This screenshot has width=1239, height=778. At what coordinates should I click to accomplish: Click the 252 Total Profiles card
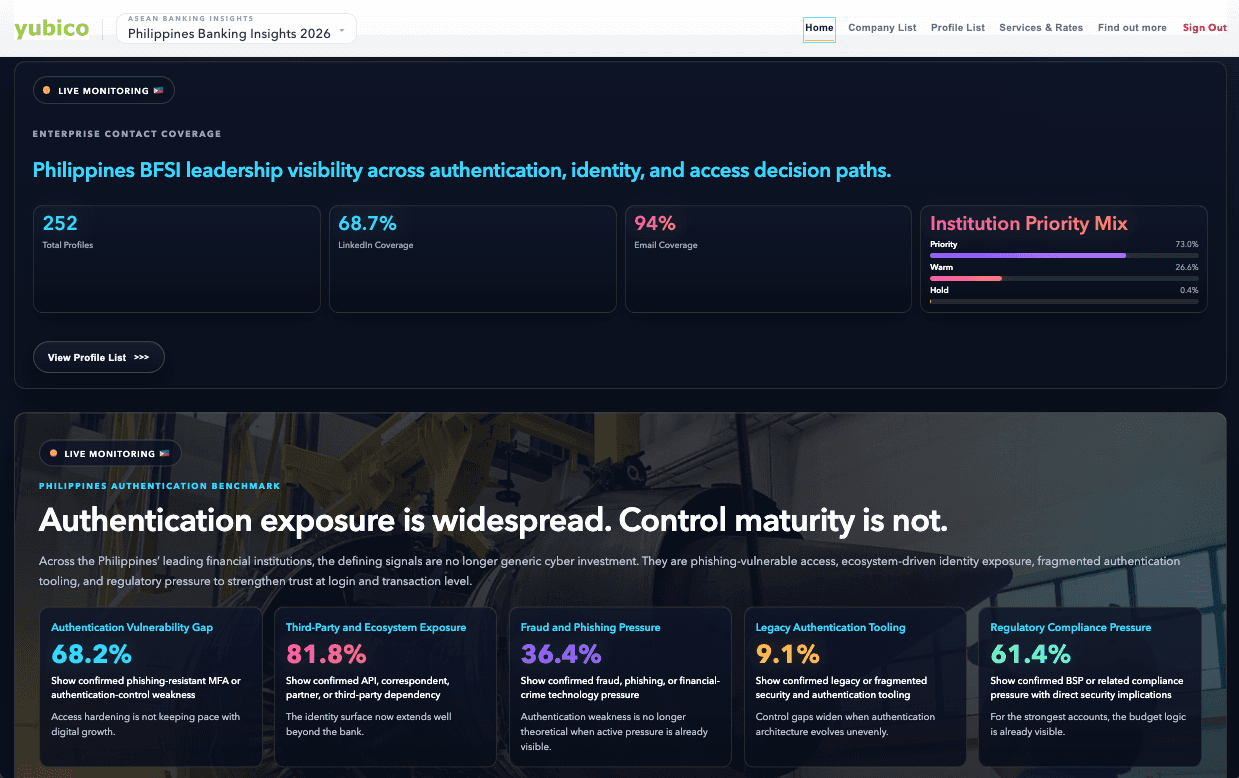point(177,259)
